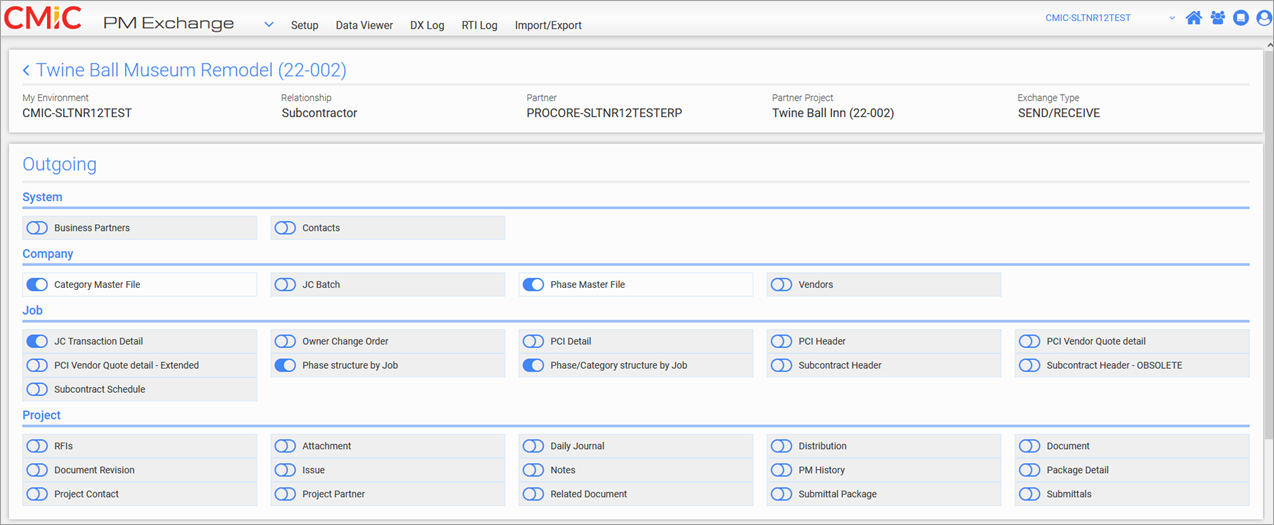Open the DX Log menu
1274x525 pixels.
427,25
